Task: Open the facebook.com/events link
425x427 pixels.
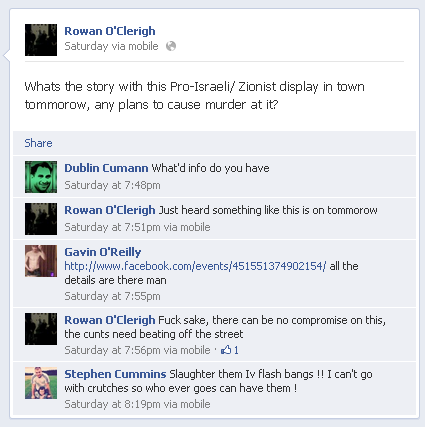Action: pyautogui.click(x=195, y=266)
